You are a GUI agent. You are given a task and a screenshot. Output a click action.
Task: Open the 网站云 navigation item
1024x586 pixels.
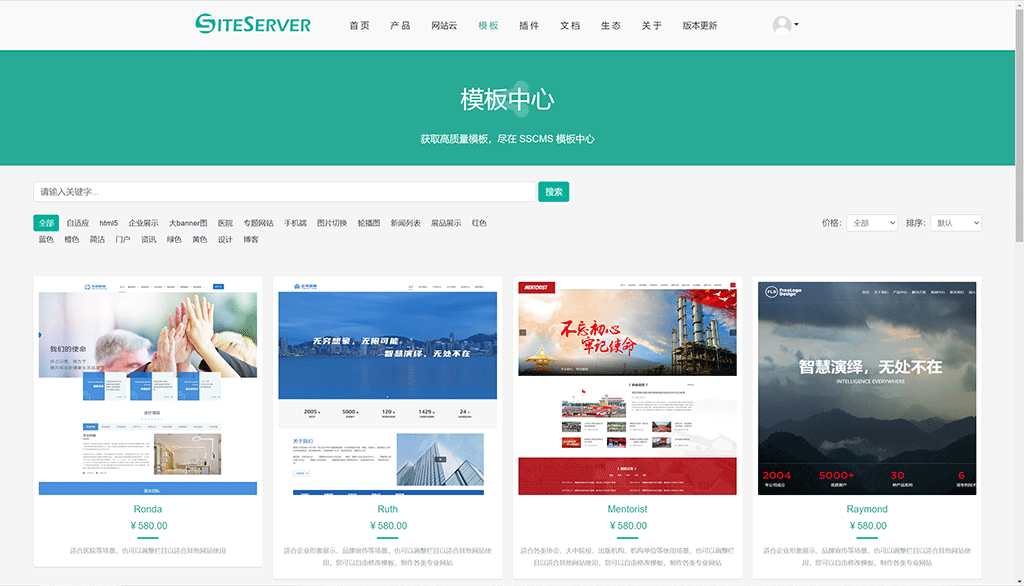[444, 25]
